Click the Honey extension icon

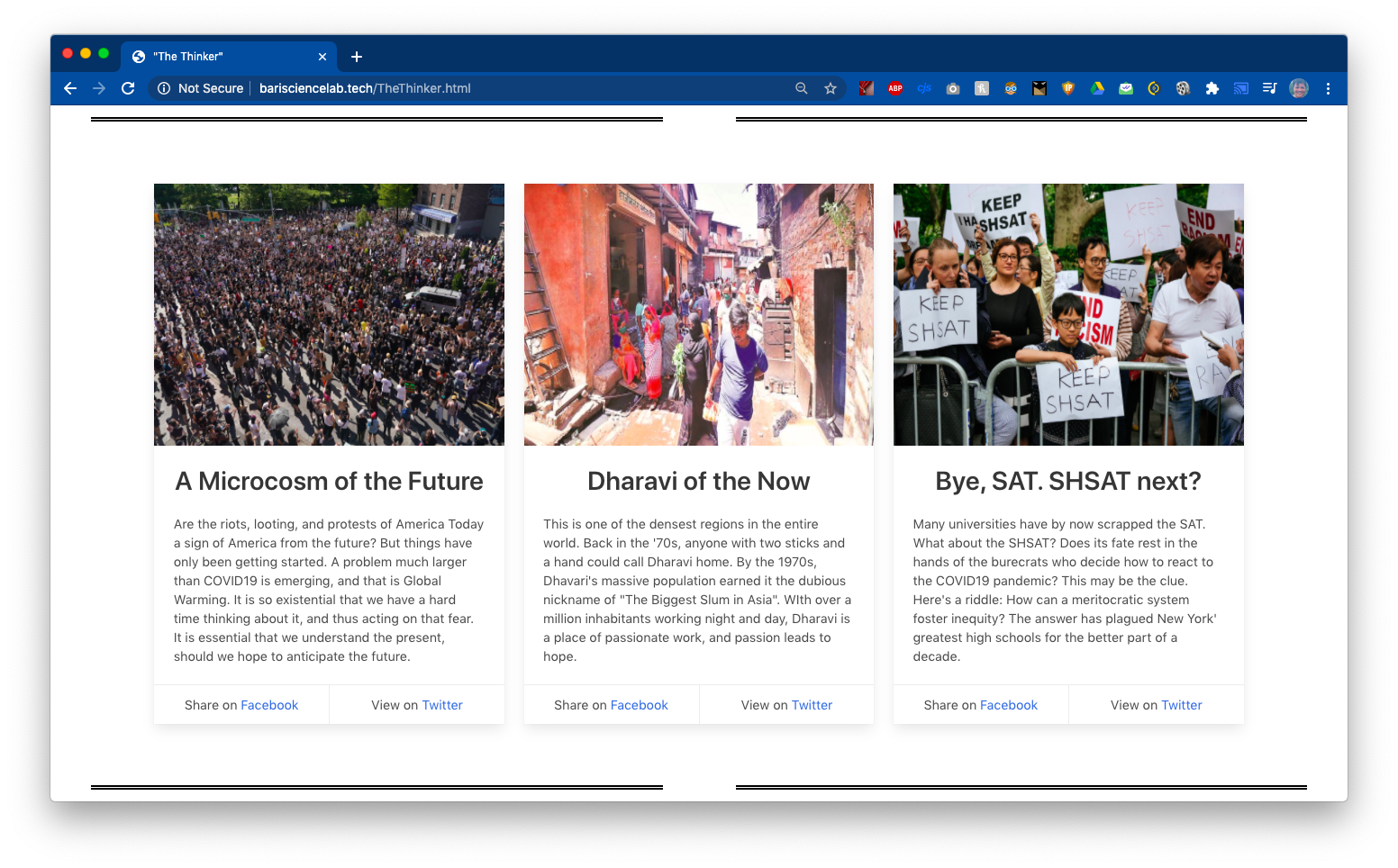click(982, 88)
